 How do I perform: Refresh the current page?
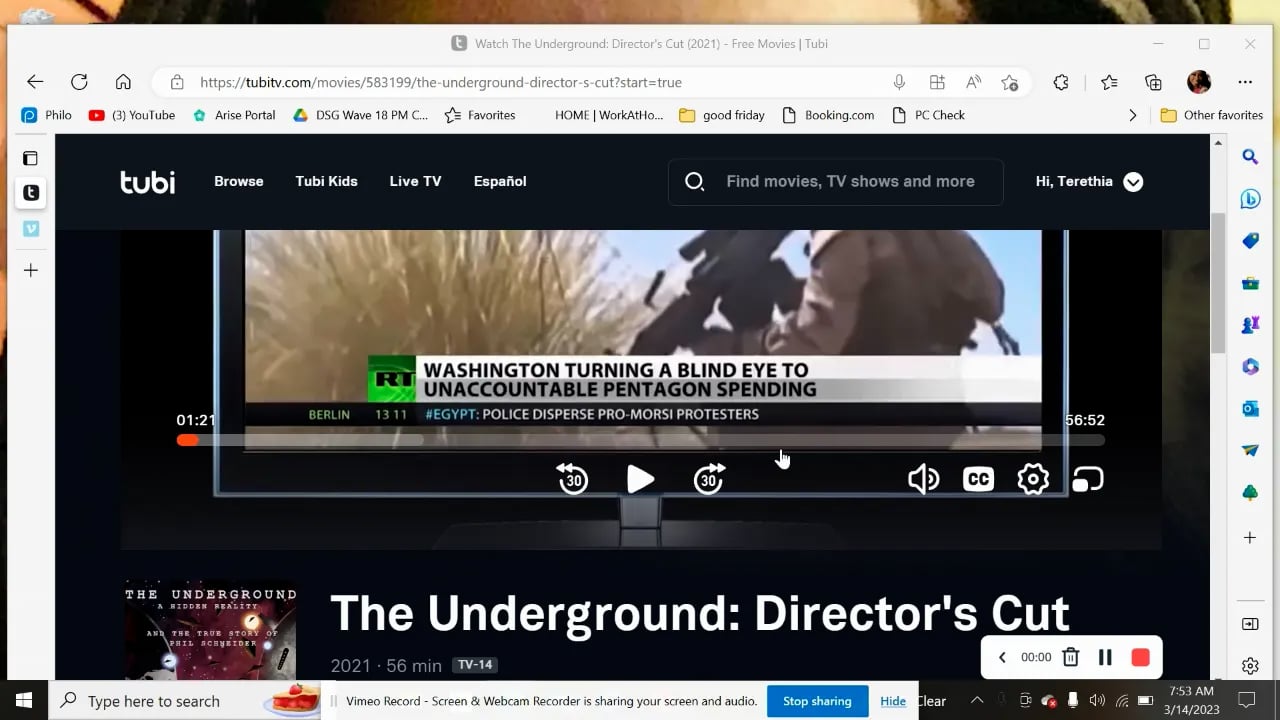(x=79, y=82)
